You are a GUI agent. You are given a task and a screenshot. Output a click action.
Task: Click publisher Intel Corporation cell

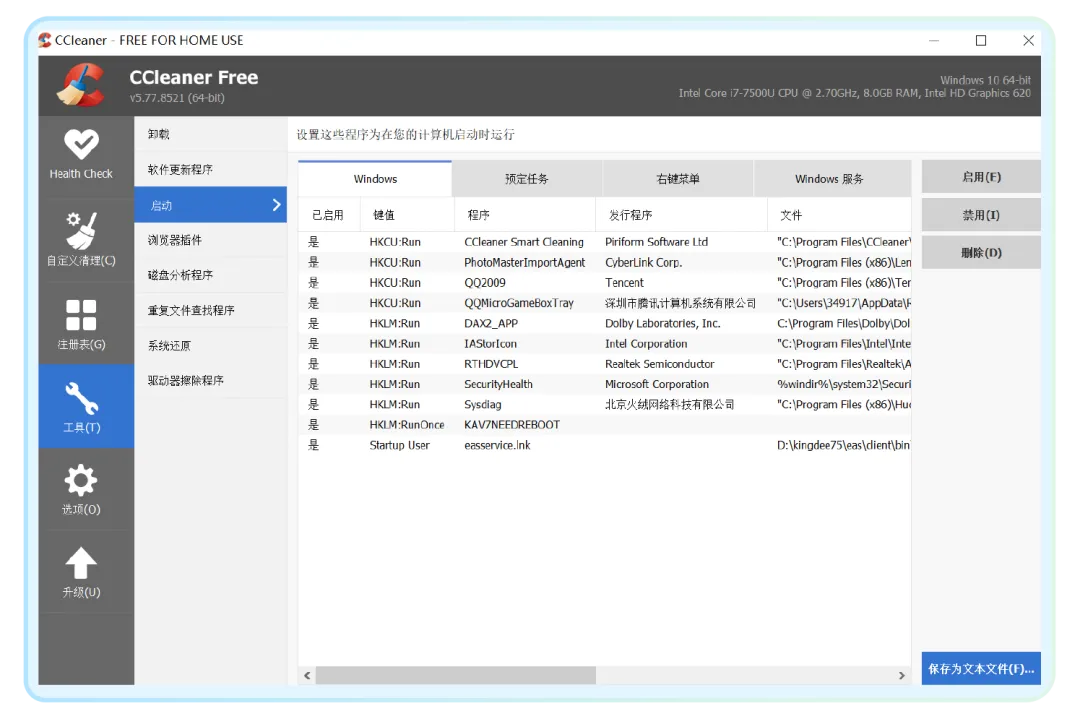[646, 344]
